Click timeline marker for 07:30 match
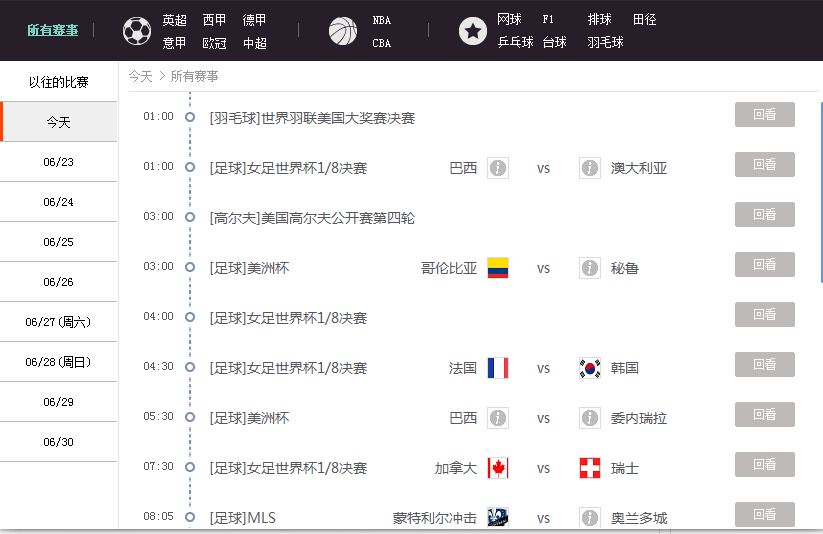Image resolution: width=823 pixels, height=534 pixels. click(x=190, y=467)
